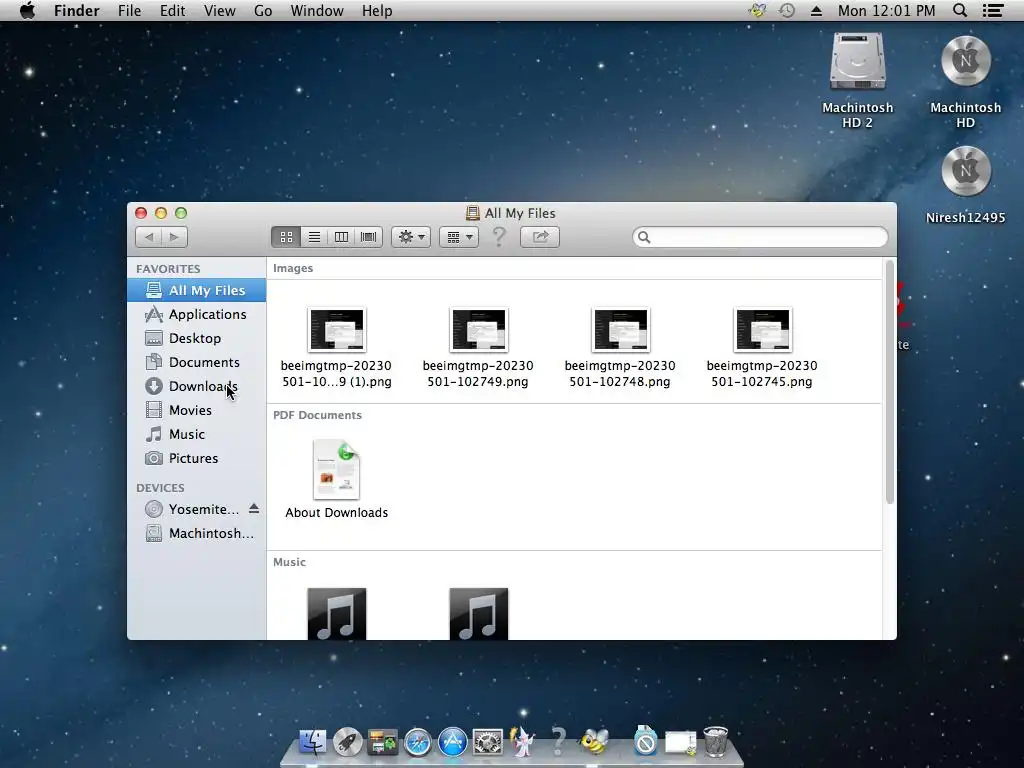Select the second music file icon
The width and height of the screenshot is (1024, 768).
(479, 614)
